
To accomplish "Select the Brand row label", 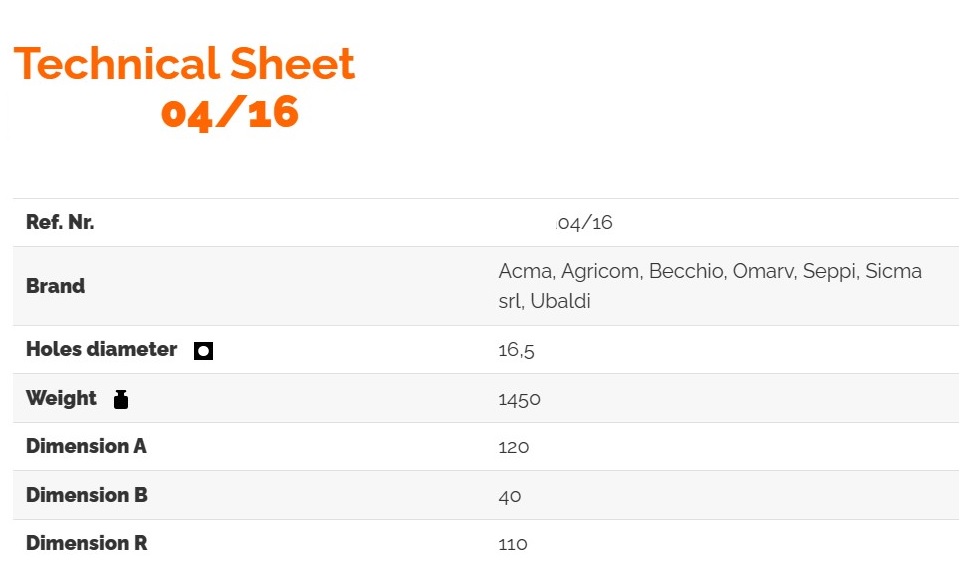I will pos(56,286).
